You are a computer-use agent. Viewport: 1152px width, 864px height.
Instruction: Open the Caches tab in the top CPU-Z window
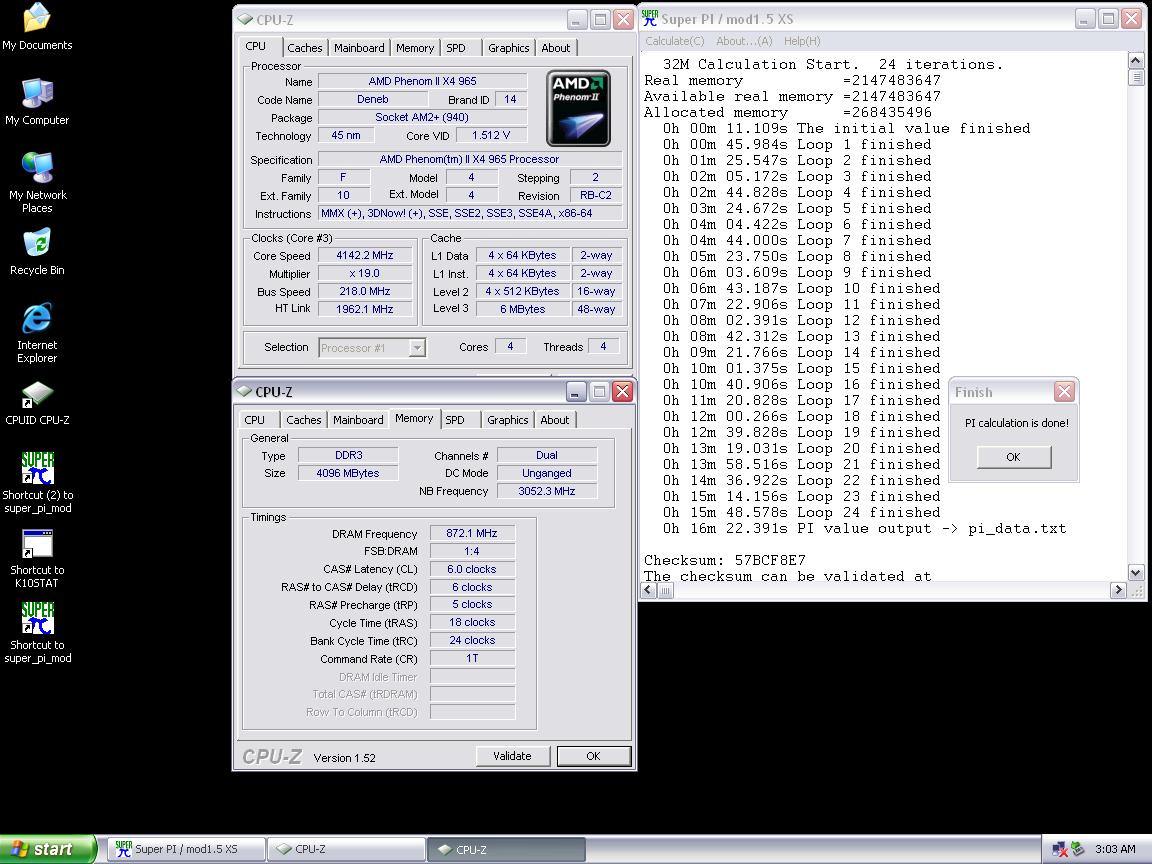pyautogui.click(x=305, y=48)
